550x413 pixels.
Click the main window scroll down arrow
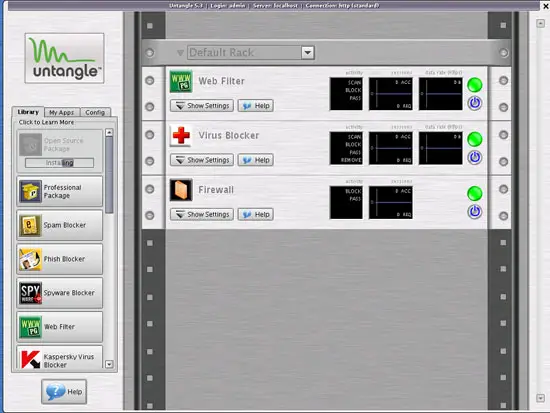(x=541, y=398)
